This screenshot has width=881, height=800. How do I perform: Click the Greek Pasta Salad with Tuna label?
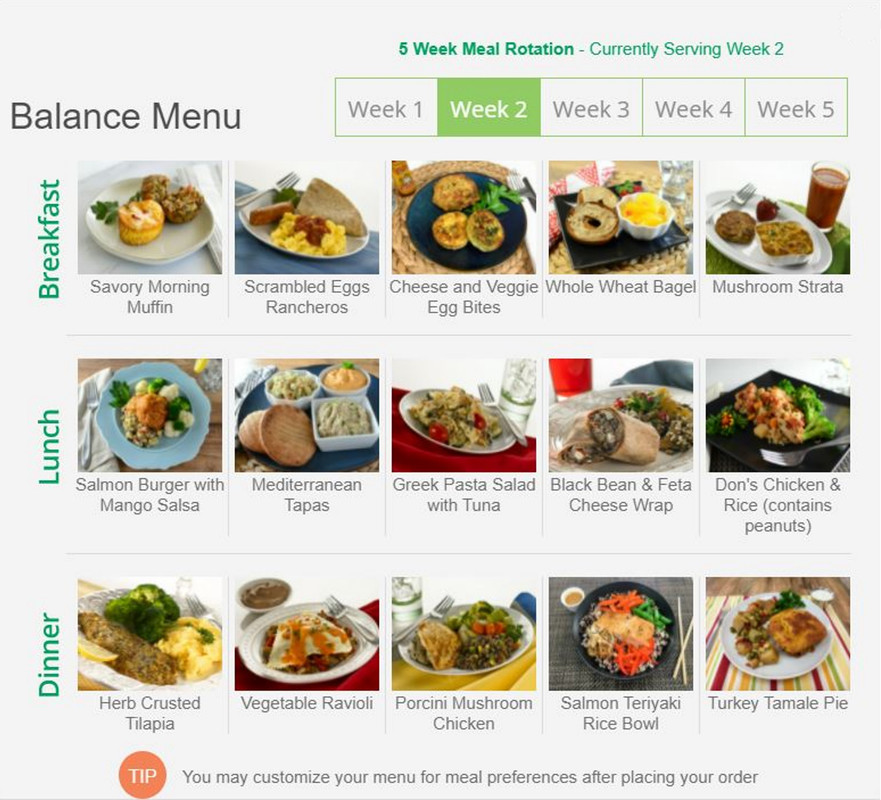click(464, 495)
